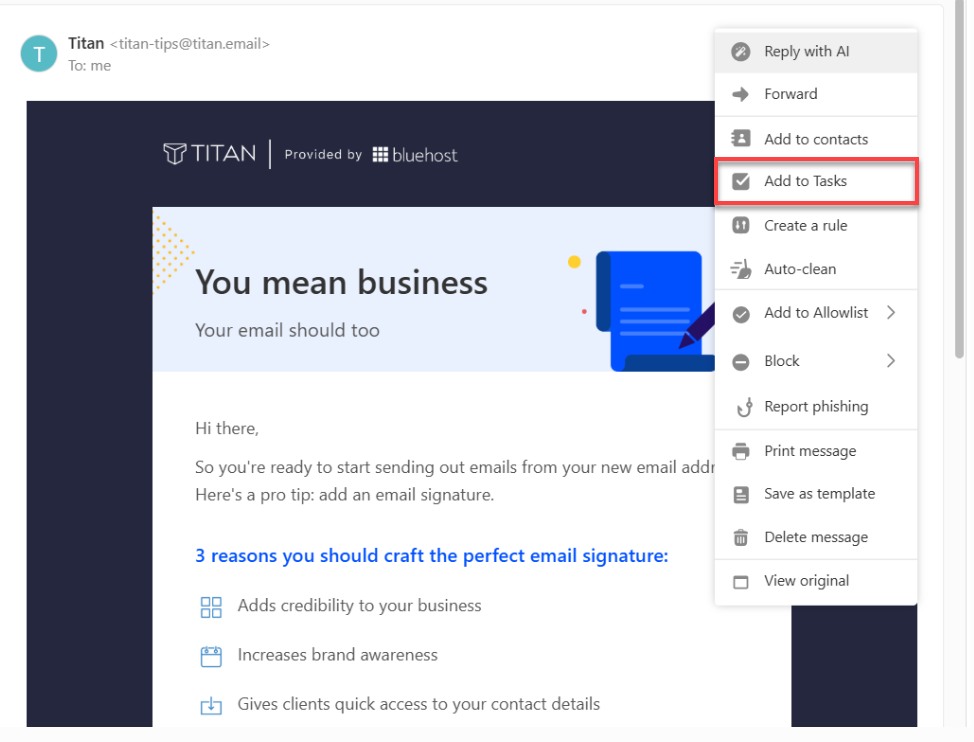Screen dimensions: 974x742
Task: Click the Block circle icon
Action: pos(740,362)
